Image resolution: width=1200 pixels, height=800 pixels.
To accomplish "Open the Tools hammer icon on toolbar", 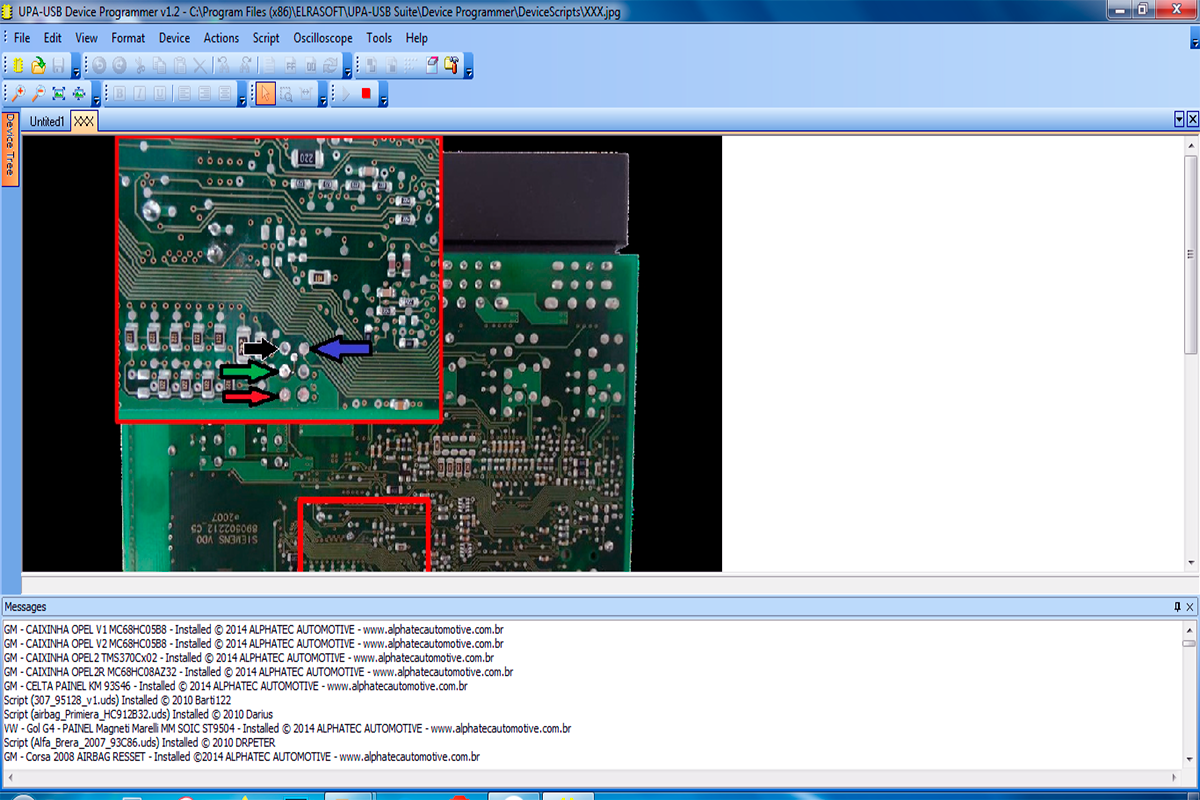I will [x=452, y=66].
